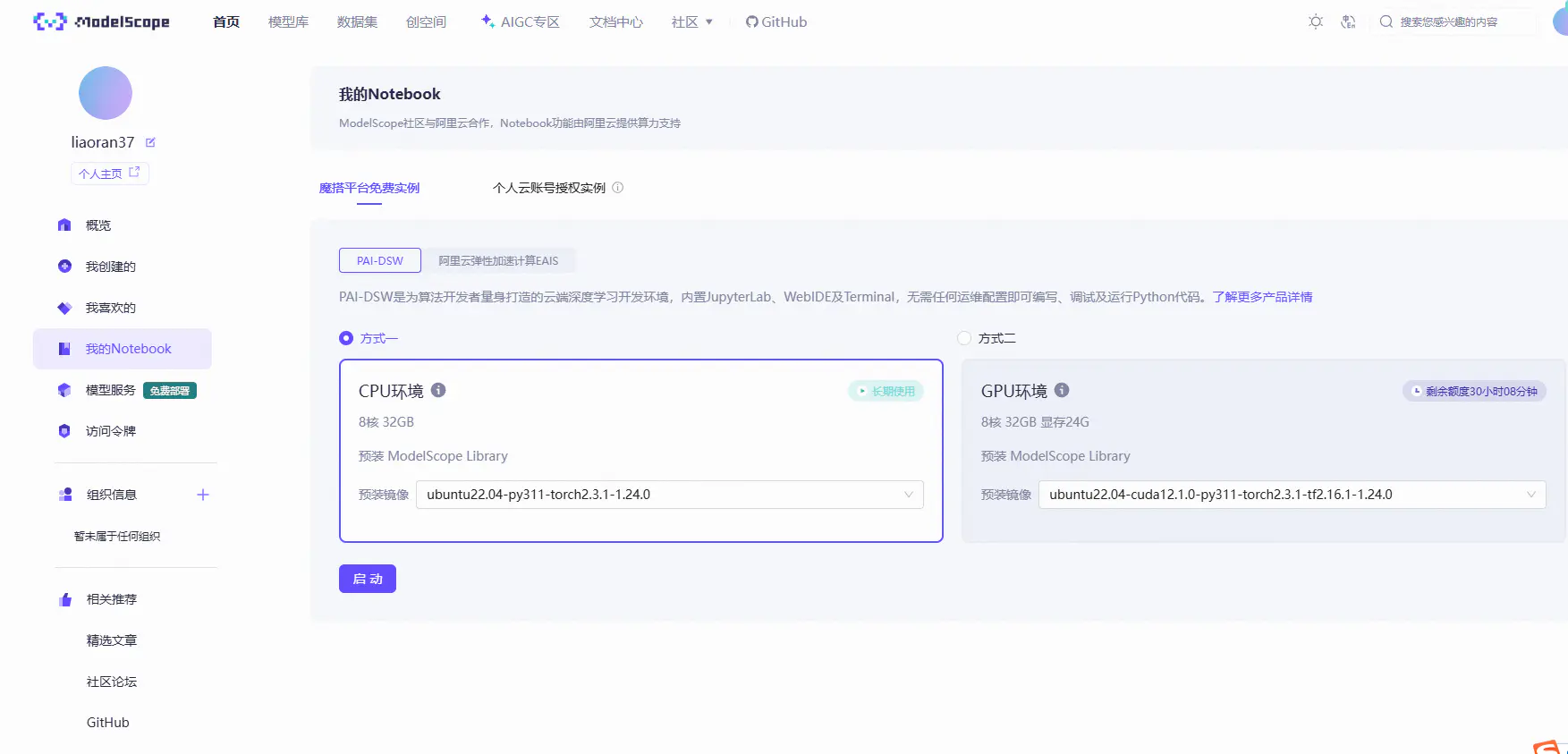The width and height of the screenshot is (1568, 754).
Task: Click the info icon next to CPU环境
Action: pyautogui.click(x=438, y=390)
